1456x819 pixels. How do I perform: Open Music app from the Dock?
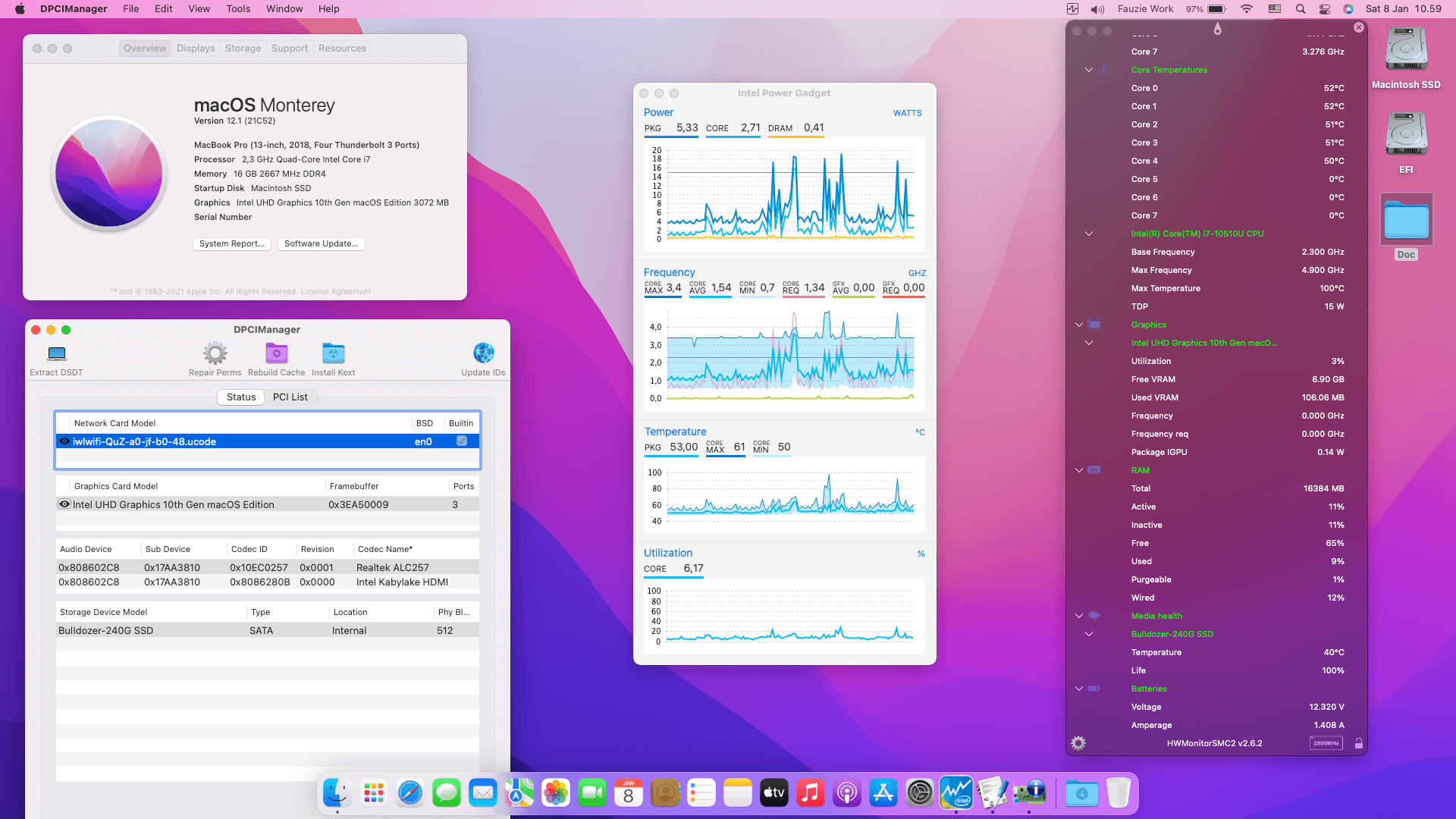[811, 793]
